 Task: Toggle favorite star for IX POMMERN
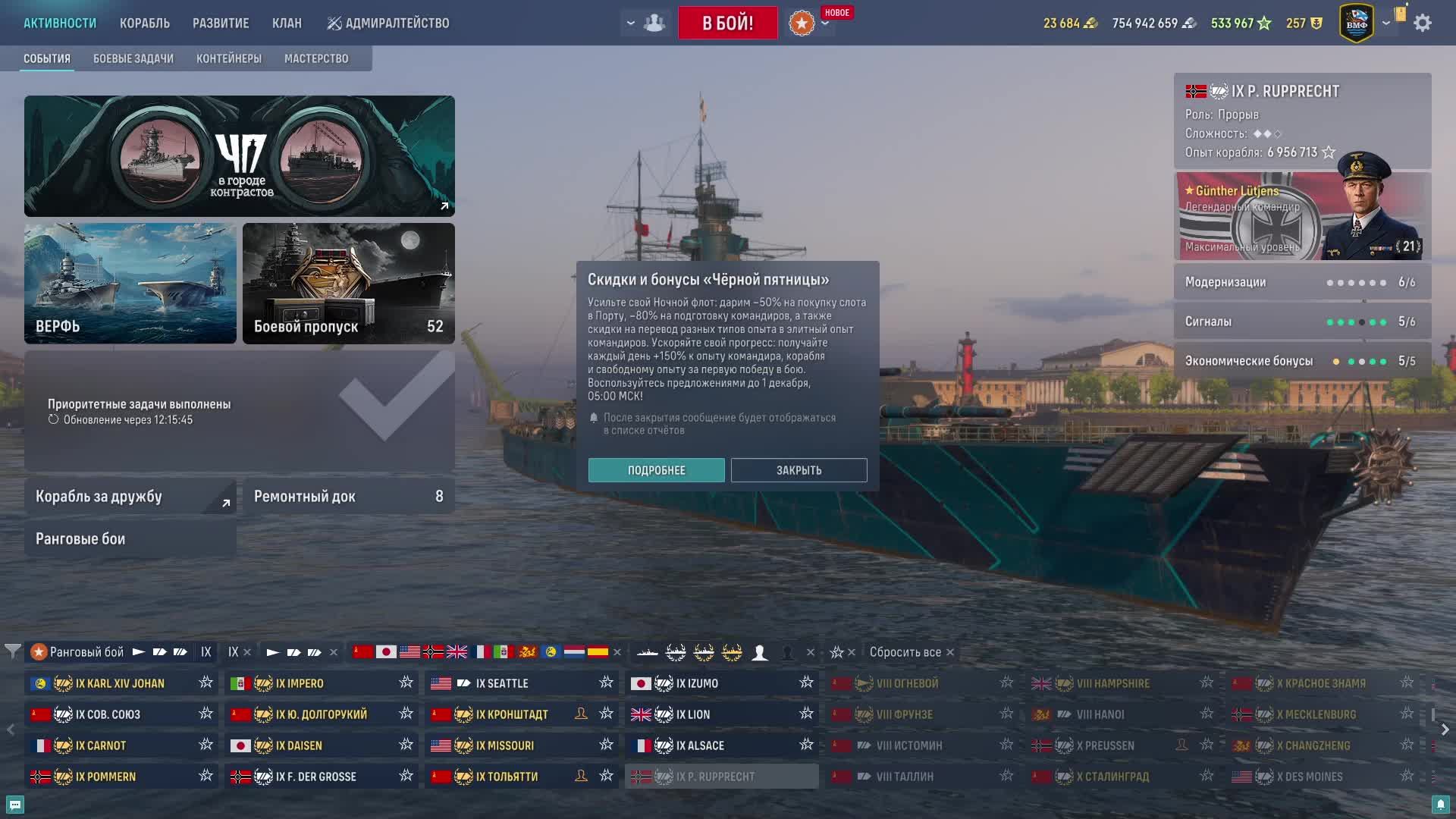tap(206, 777)
